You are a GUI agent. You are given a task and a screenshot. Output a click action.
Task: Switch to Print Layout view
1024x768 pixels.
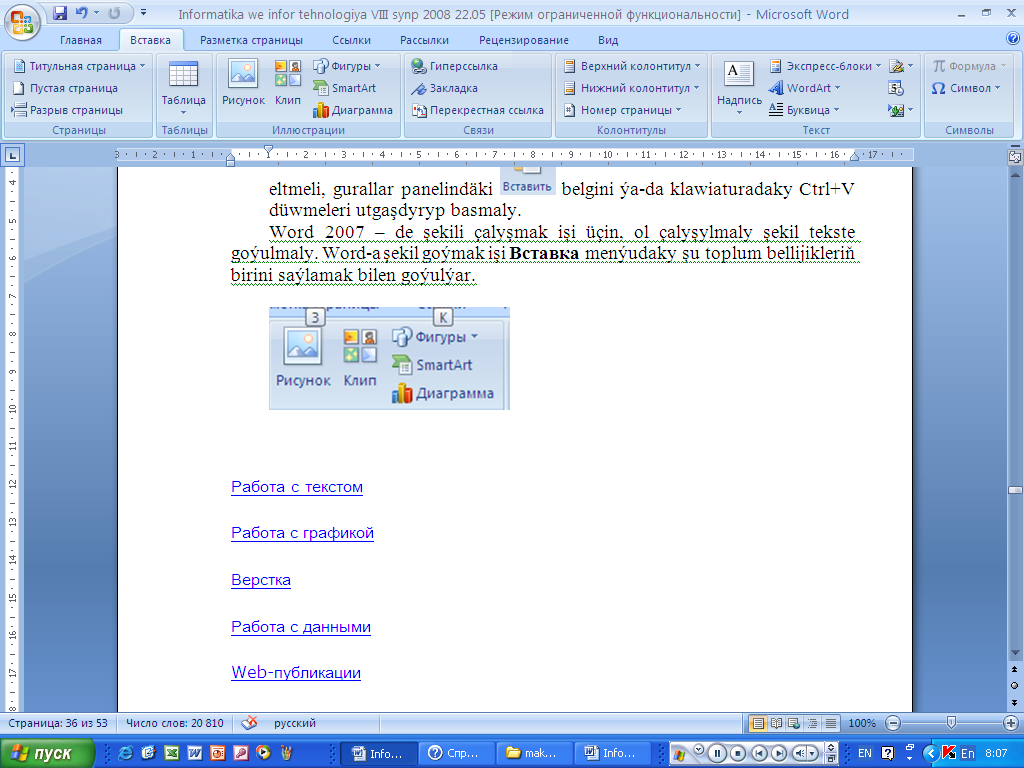(758, 723)
